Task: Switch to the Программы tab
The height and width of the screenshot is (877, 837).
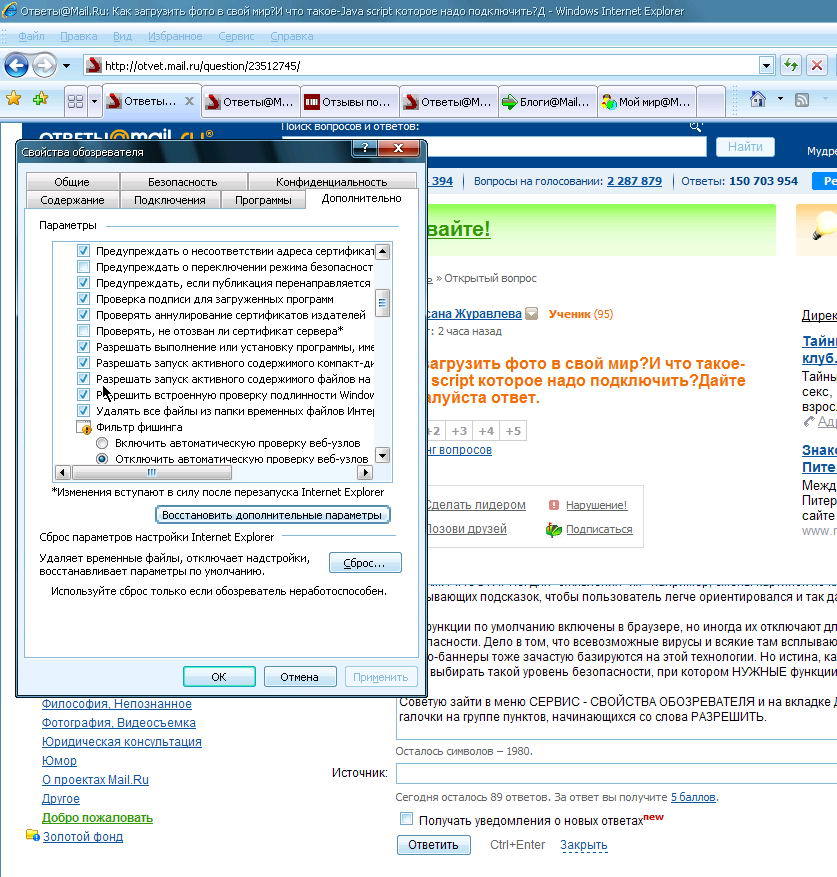Action: click(263, 200)
